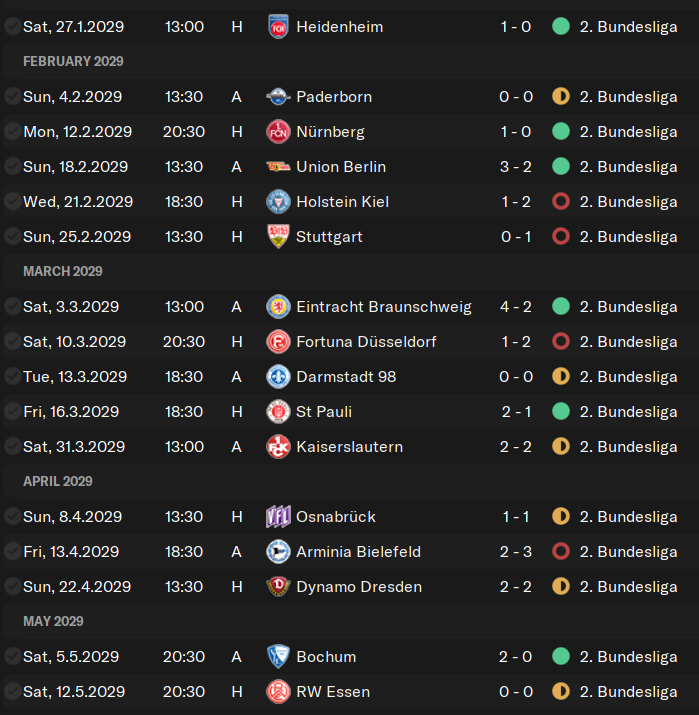Open 2. Bundesliga link on Dynamo Dresden row
The image size is (699, 715).
[628, 587]
